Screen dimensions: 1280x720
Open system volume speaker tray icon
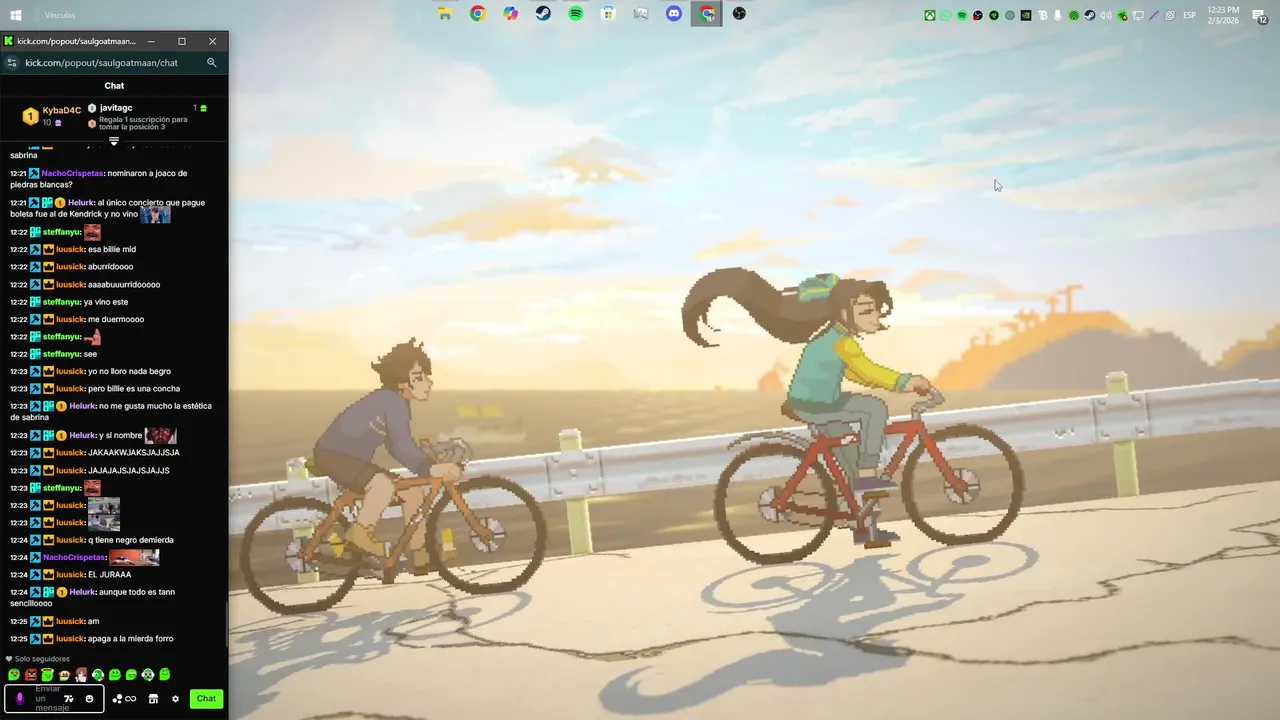[1106, 15]
